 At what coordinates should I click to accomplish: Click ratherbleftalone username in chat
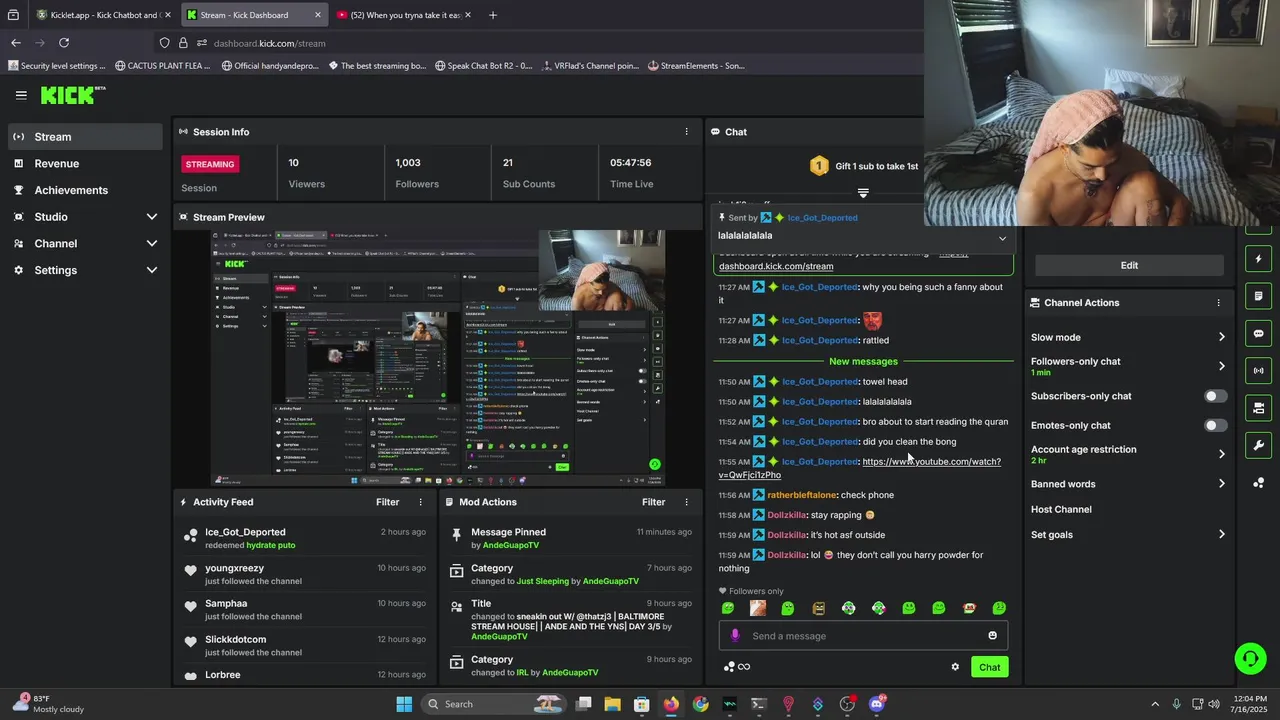[x=802, y=495]
